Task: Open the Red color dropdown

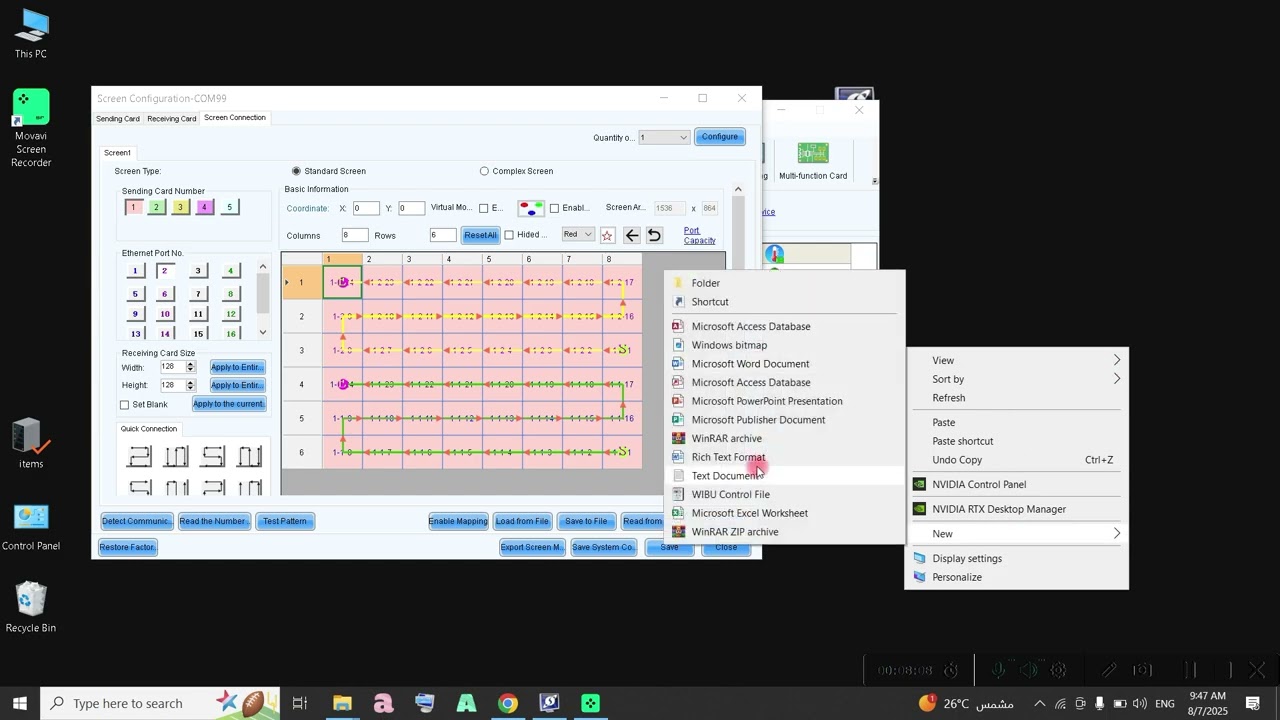Action: pyautogui.click(x=578, y=235)
